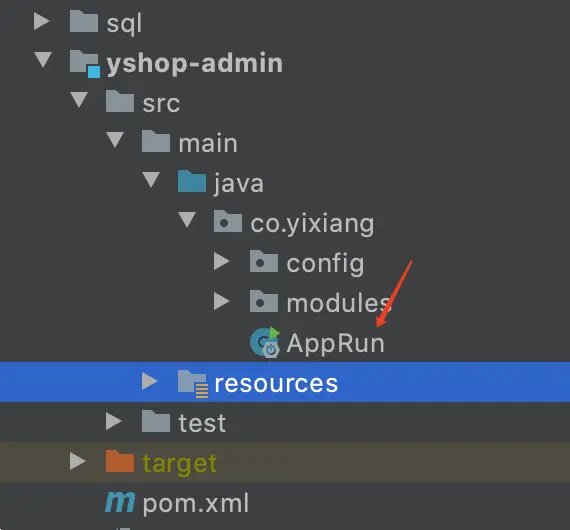Expand the resources folder arrow

pyautogui.click(x=149, y=381)
